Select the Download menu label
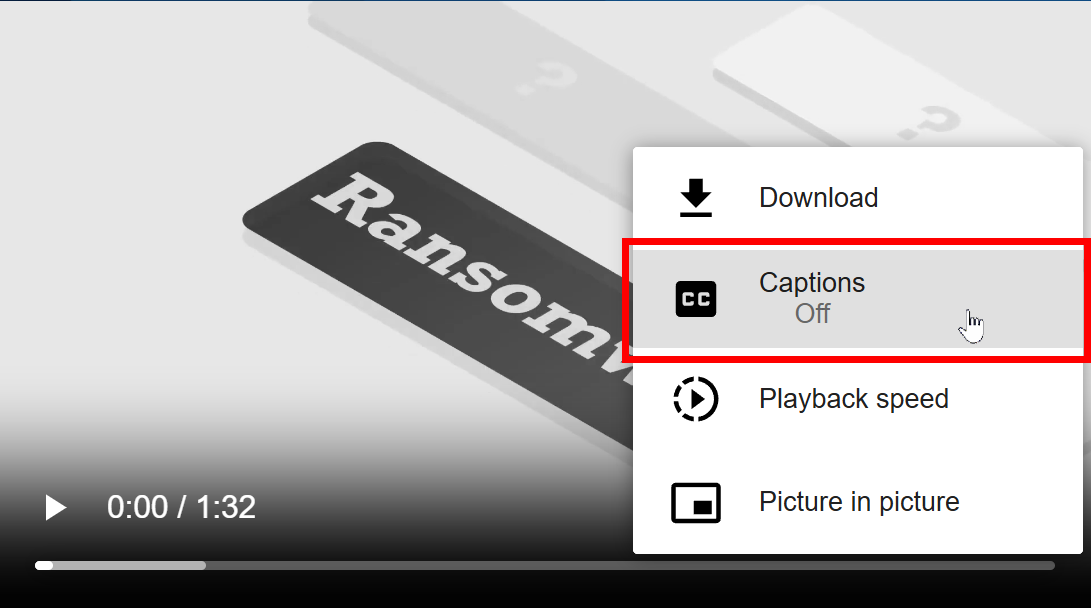 click(x=818, y=198)
